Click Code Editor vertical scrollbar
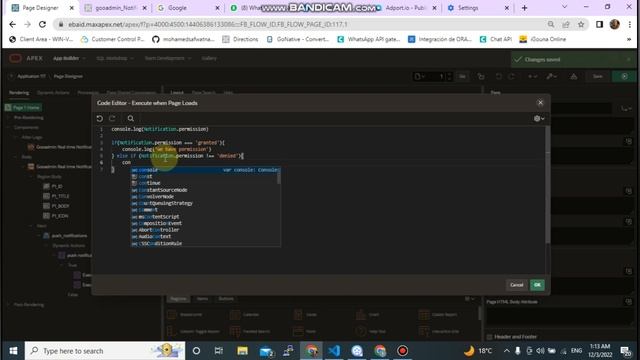640x360 pixels. tap(547, 184)
